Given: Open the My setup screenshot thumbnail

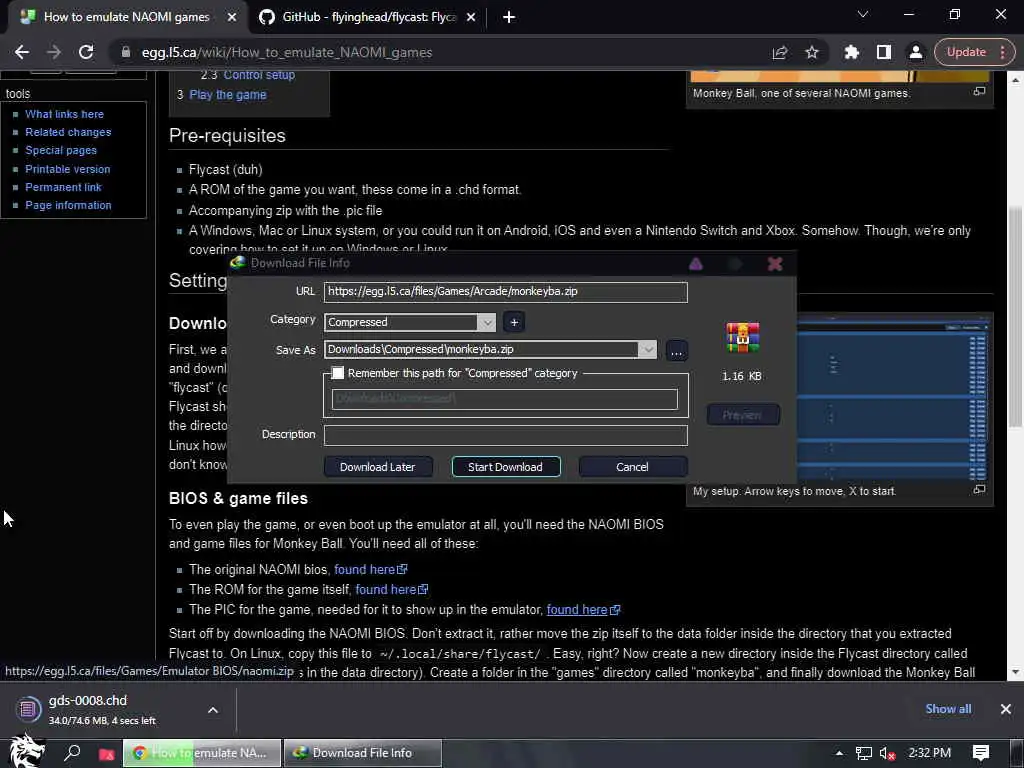Looking at the screenshot, I should click(x=894, y=398).
